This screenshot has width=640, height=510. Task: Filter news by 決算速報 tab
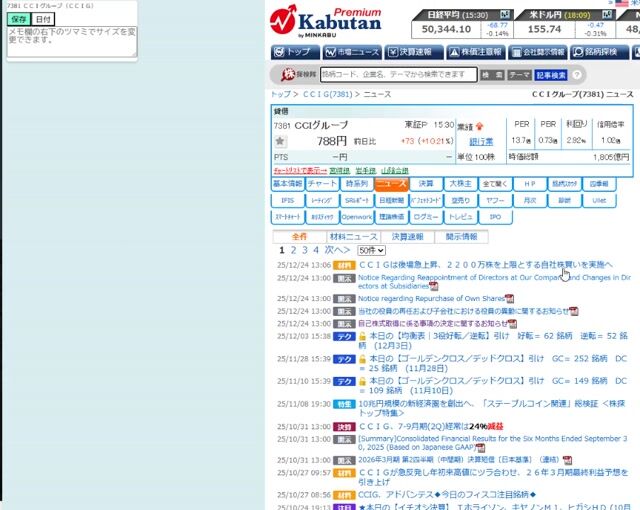click(x=407, y=237)
